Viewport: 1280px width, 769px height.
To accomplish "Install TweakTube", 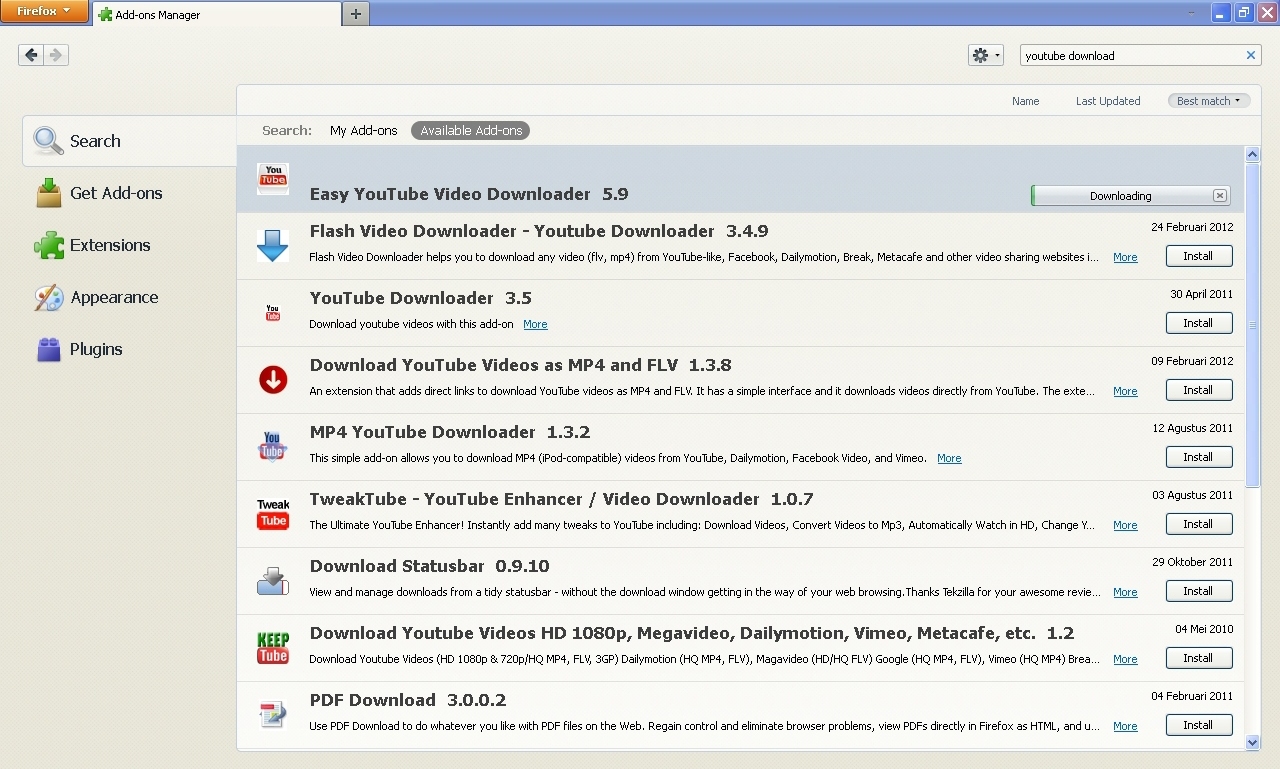I will coord(1199,524).
